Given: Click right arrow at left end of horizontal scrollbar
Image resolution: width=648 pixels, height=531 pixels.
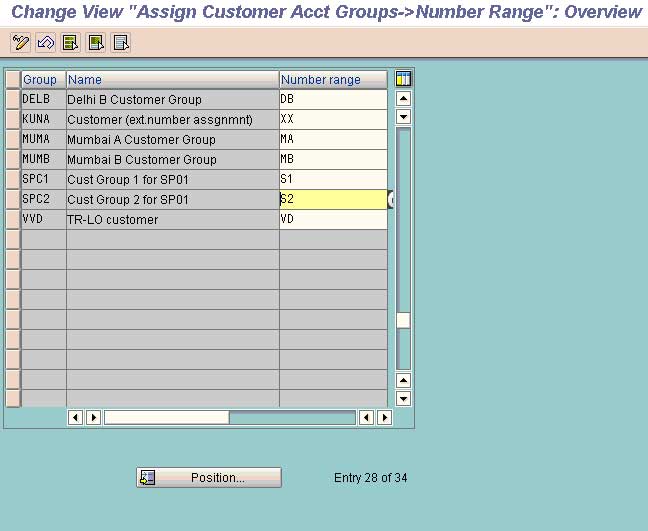Looking at the screenshot, I should 93,417.
